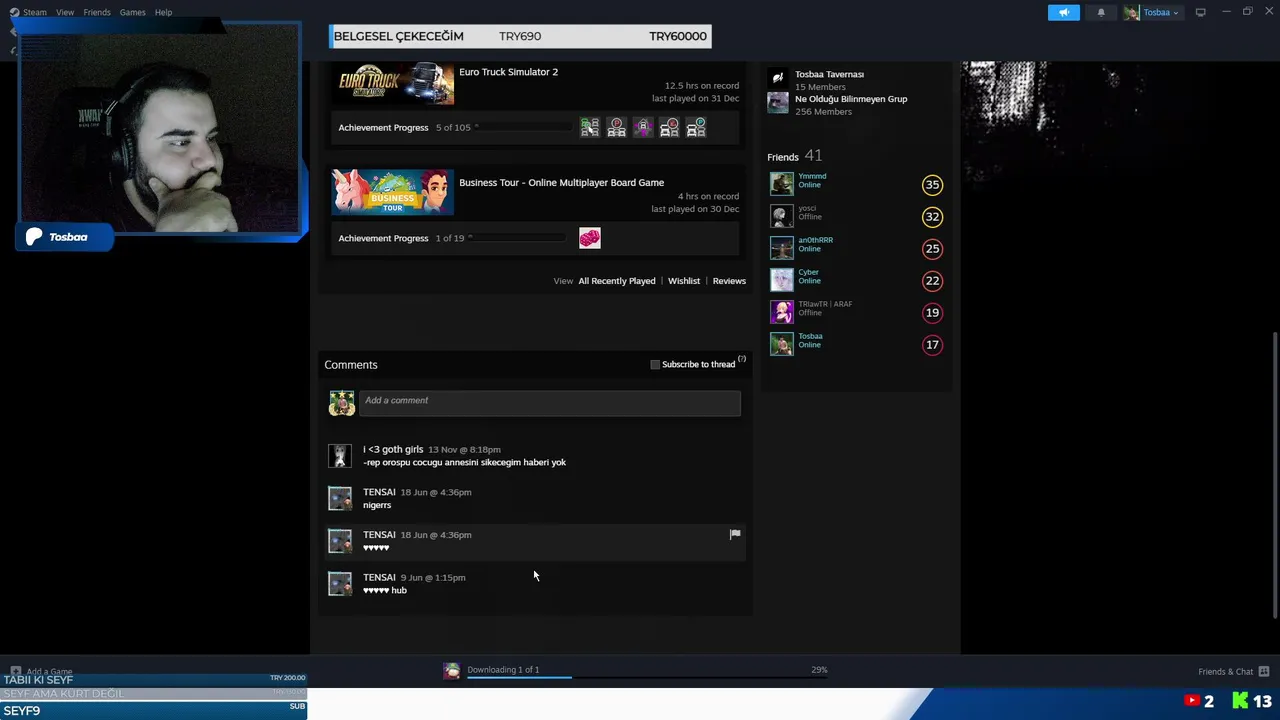Click Tosbaa Tavernası group icon

[x=778, y=78]
